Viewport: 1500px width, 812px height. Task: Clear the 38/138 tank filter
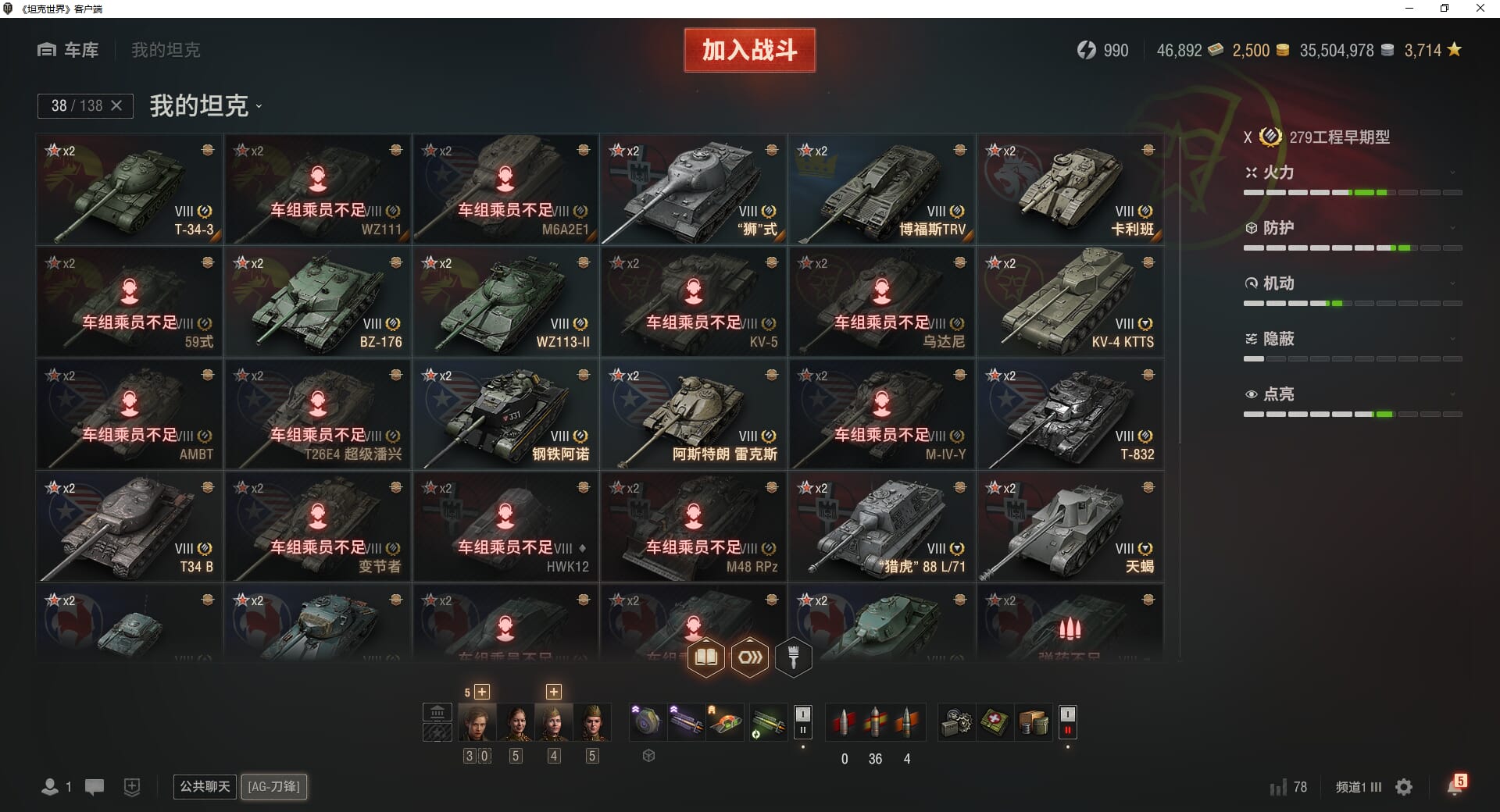point(116,105)
